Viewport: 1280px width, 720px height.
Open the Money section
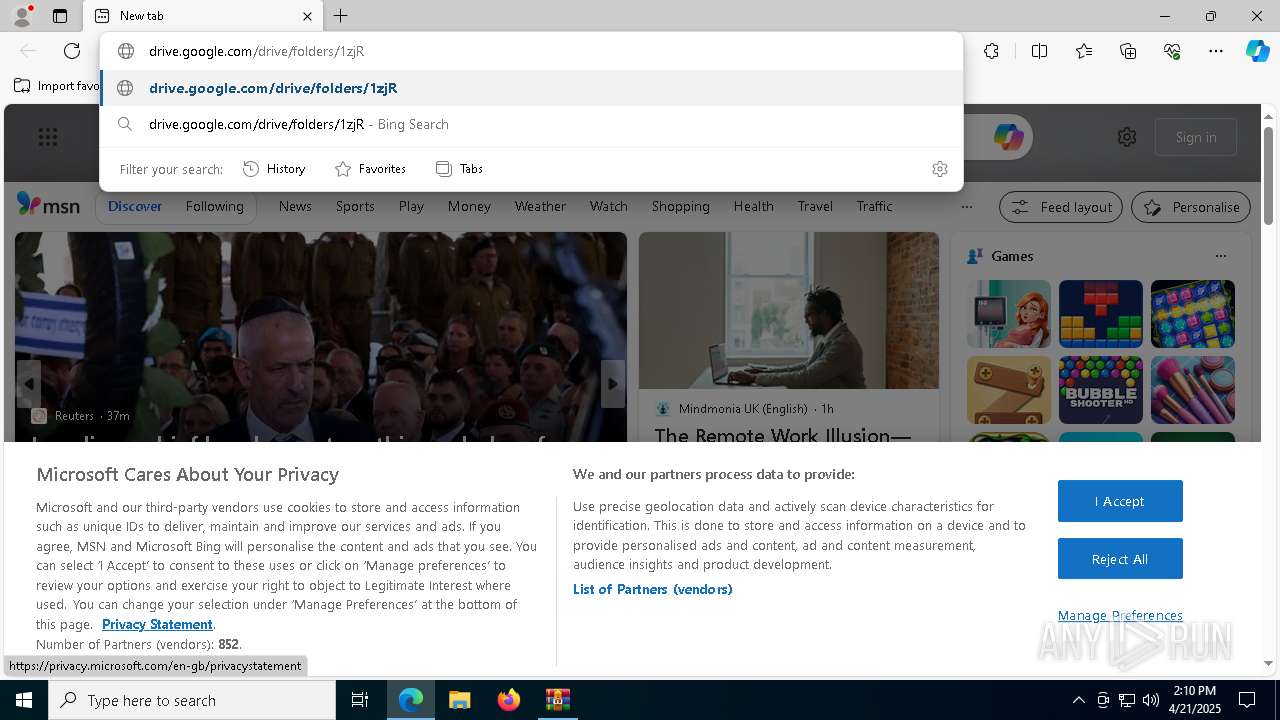[x=469, y=206]
